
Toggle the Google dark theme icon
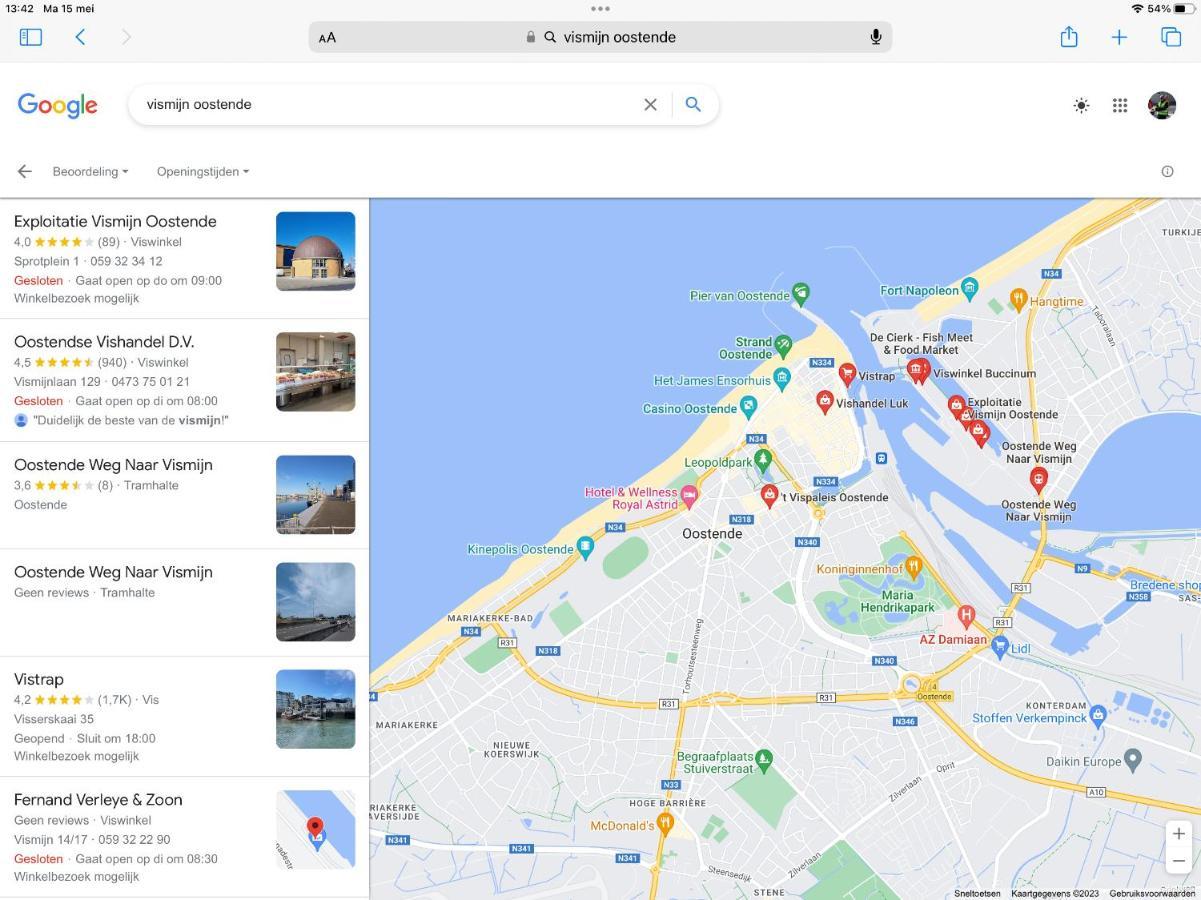[x=1081, y=105]
